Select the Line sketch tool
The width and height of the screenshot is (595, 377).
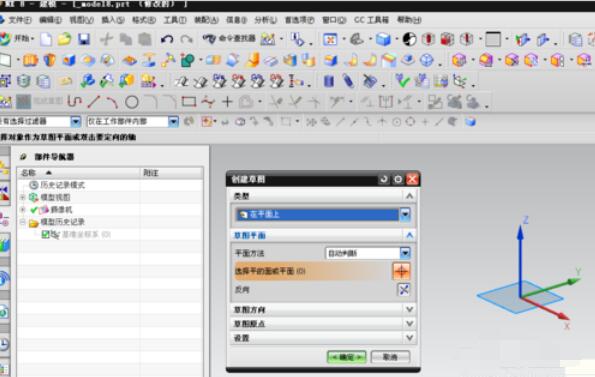tap(94, 101)
